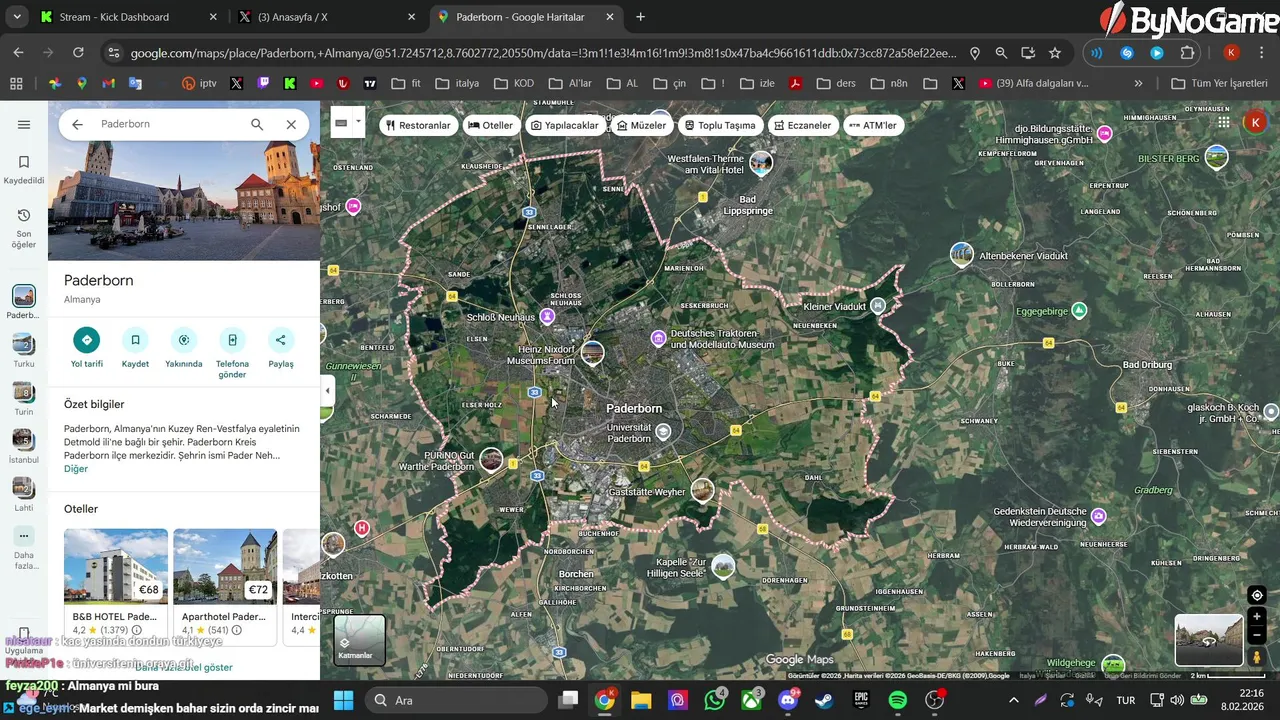The width and height of the screenshot is (1280, 720).
Task: Open the Google apps grid
Action: (x=1224, y=122)
